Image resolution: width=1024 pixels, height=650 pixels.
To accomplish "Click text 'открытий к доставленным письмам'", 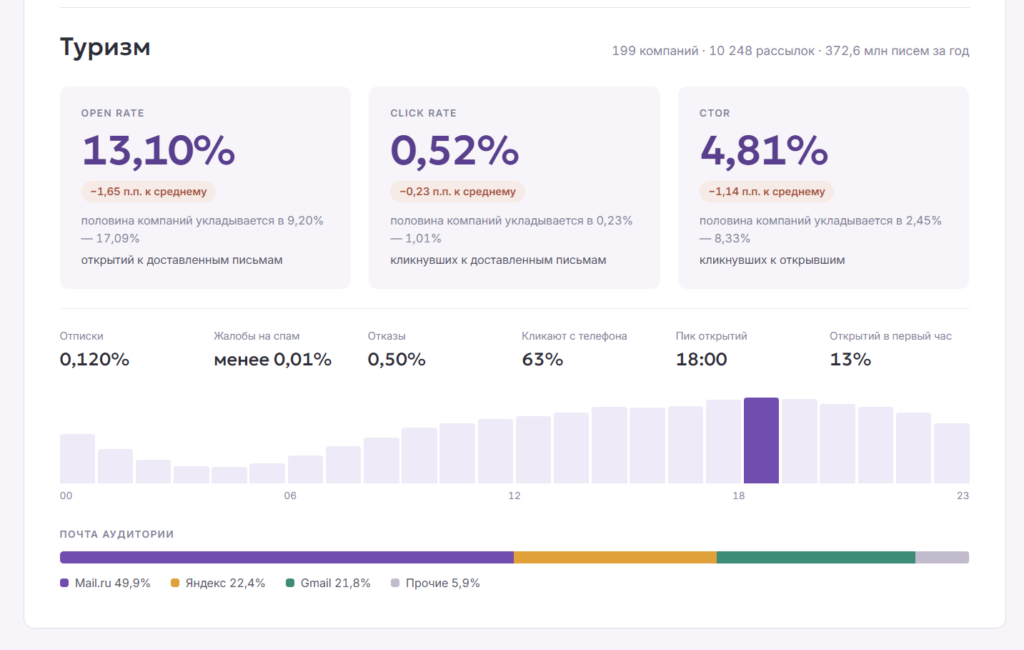I will tap(182, 260).
